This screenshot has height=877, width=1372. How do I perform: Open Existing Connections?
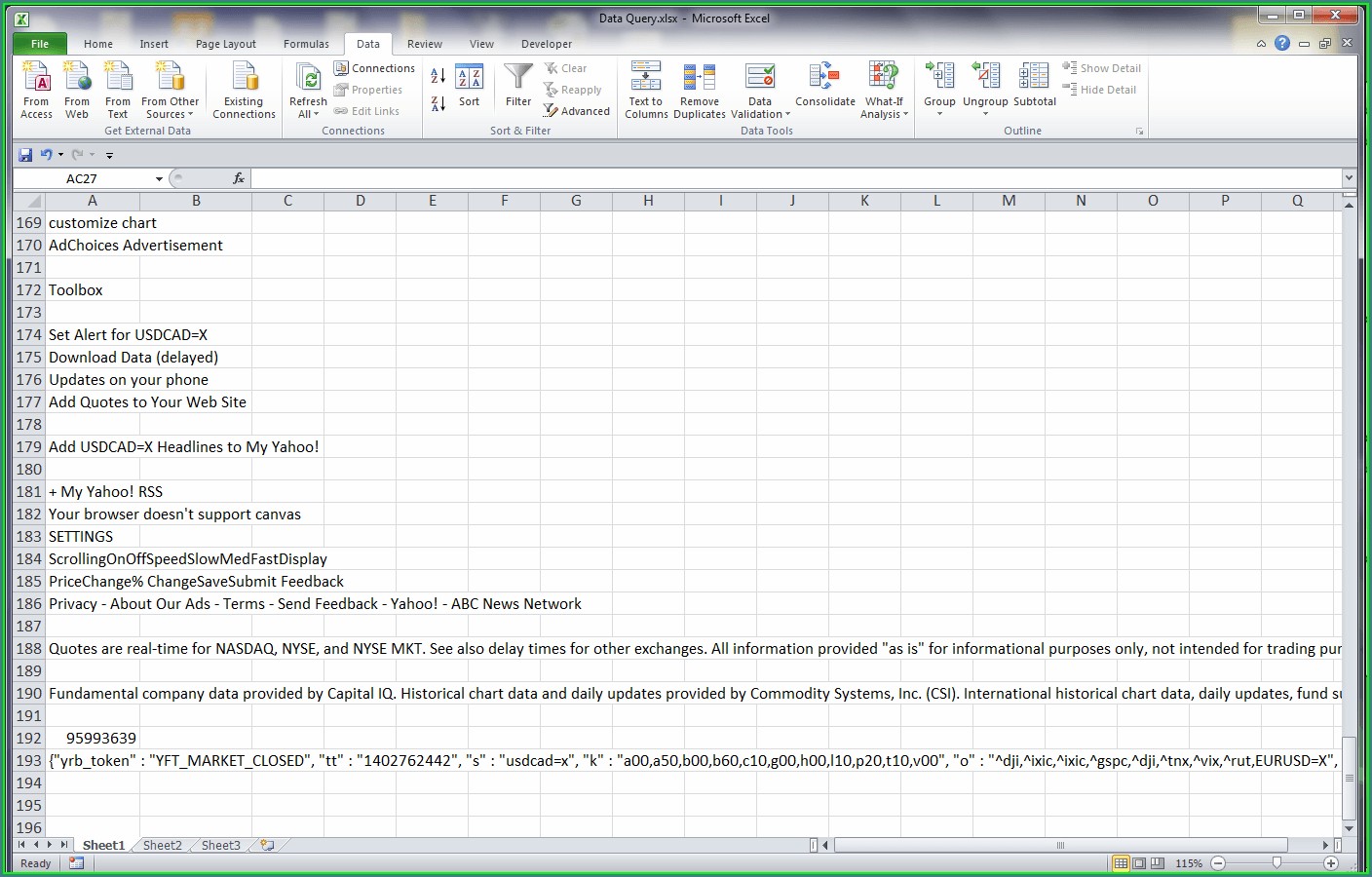244,90
